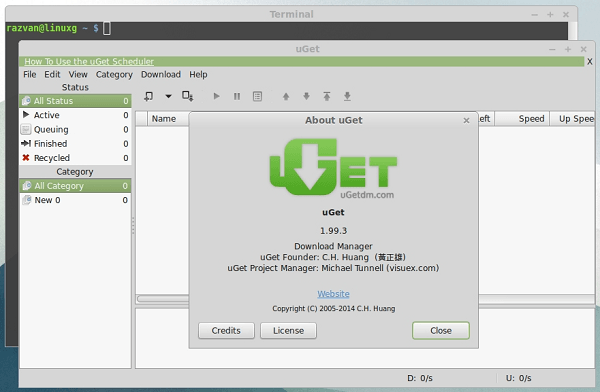Screen dimensions: 600x392
Task: Click the Move Down arrow icon
Action: click(306, 96)
